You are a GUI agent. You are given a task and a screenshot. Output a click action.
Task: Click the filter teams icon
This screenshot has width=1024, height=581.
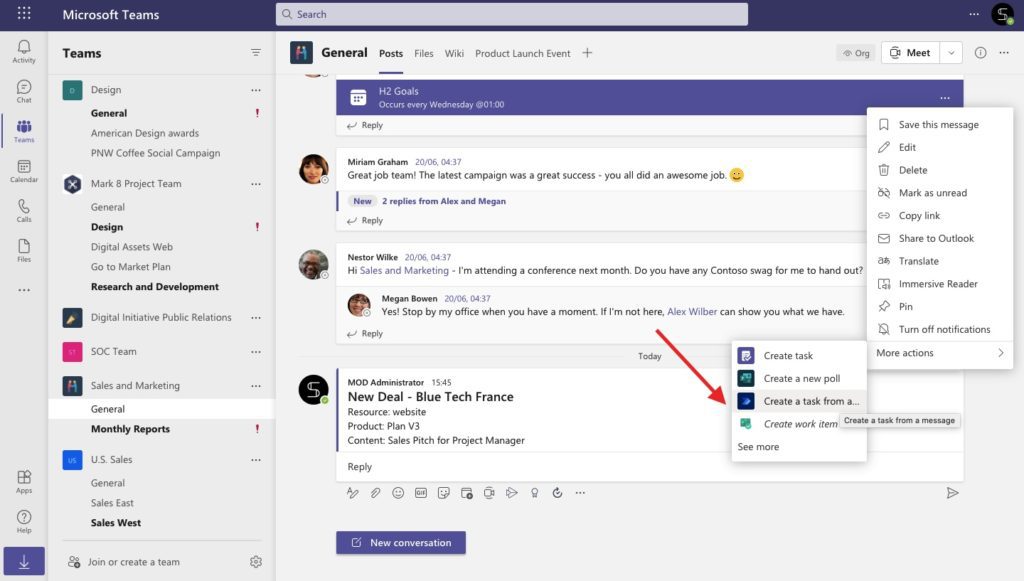click(x=256, y=53)
